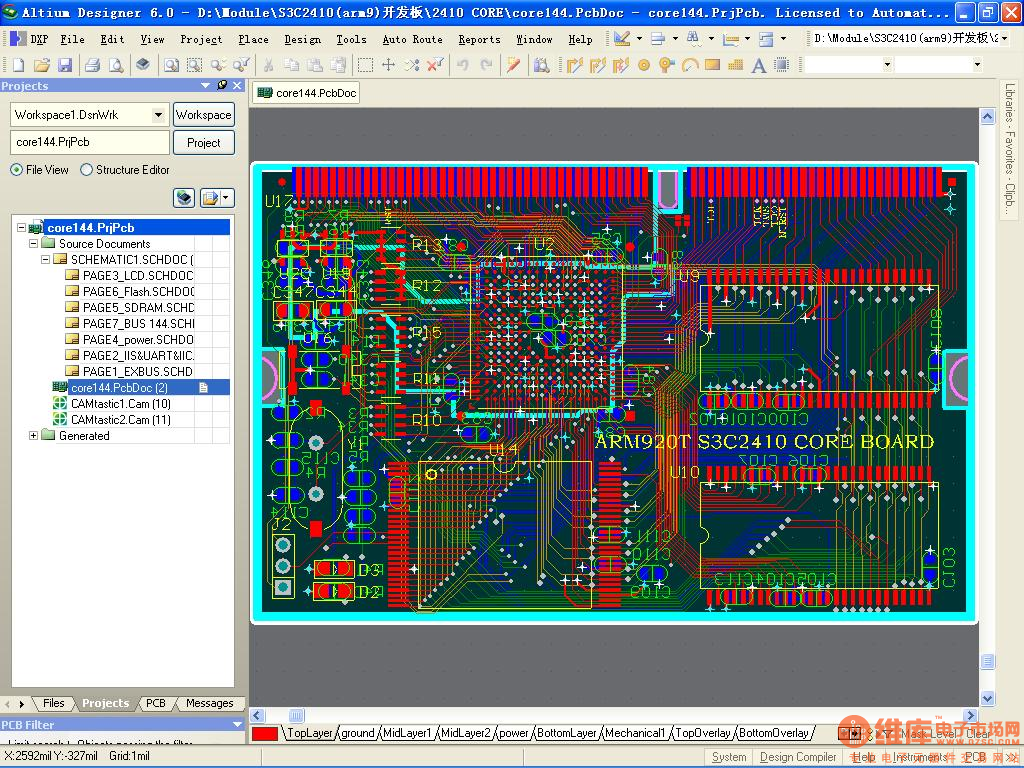1024x768 pixels.
Task: Open the Design menu
Action: [x=302, y=39]
